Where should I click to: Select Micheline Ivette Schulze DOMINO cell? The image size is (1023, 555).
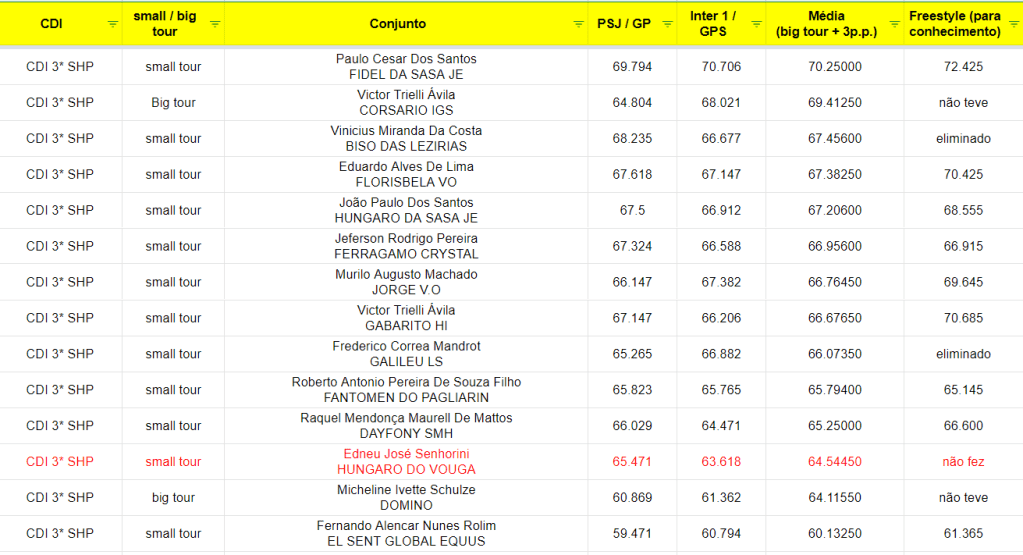point(406,498)
